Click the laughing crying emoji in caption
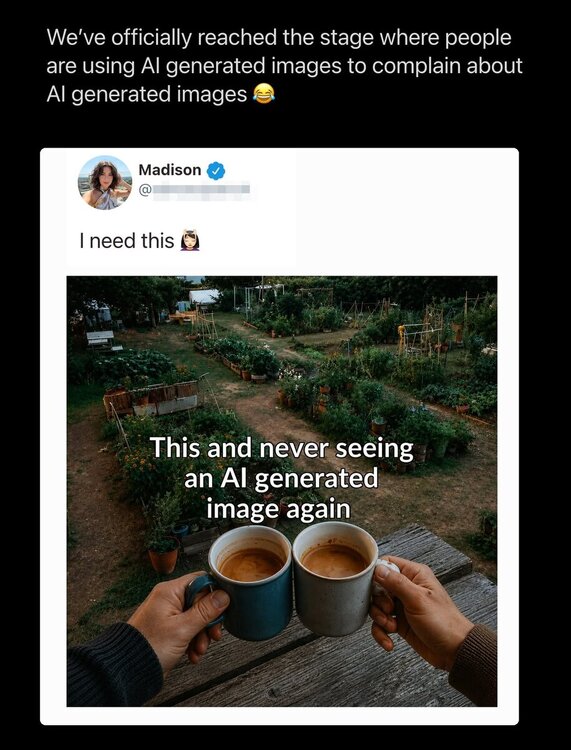This screenshot has height=750, width=571. click(x=264, y=93)
